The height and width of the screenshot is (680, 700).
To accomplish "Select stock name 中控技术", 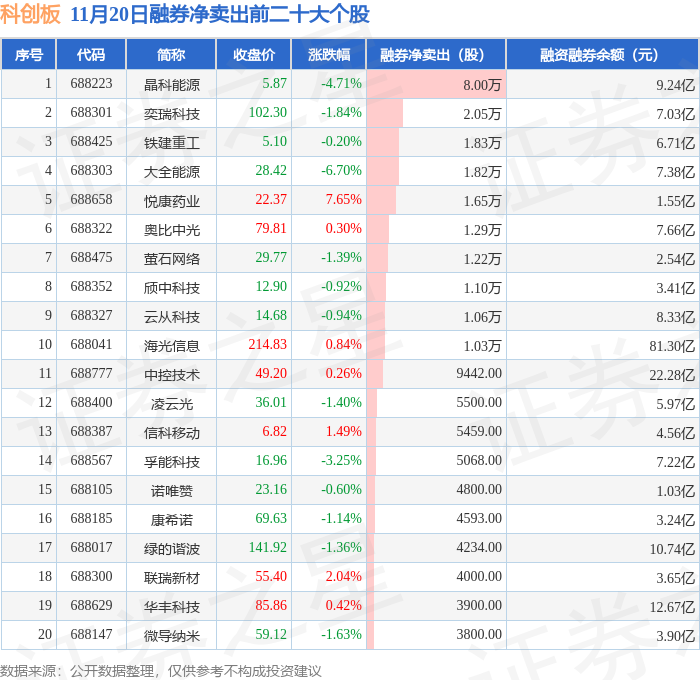I will (x=171, y=375).
